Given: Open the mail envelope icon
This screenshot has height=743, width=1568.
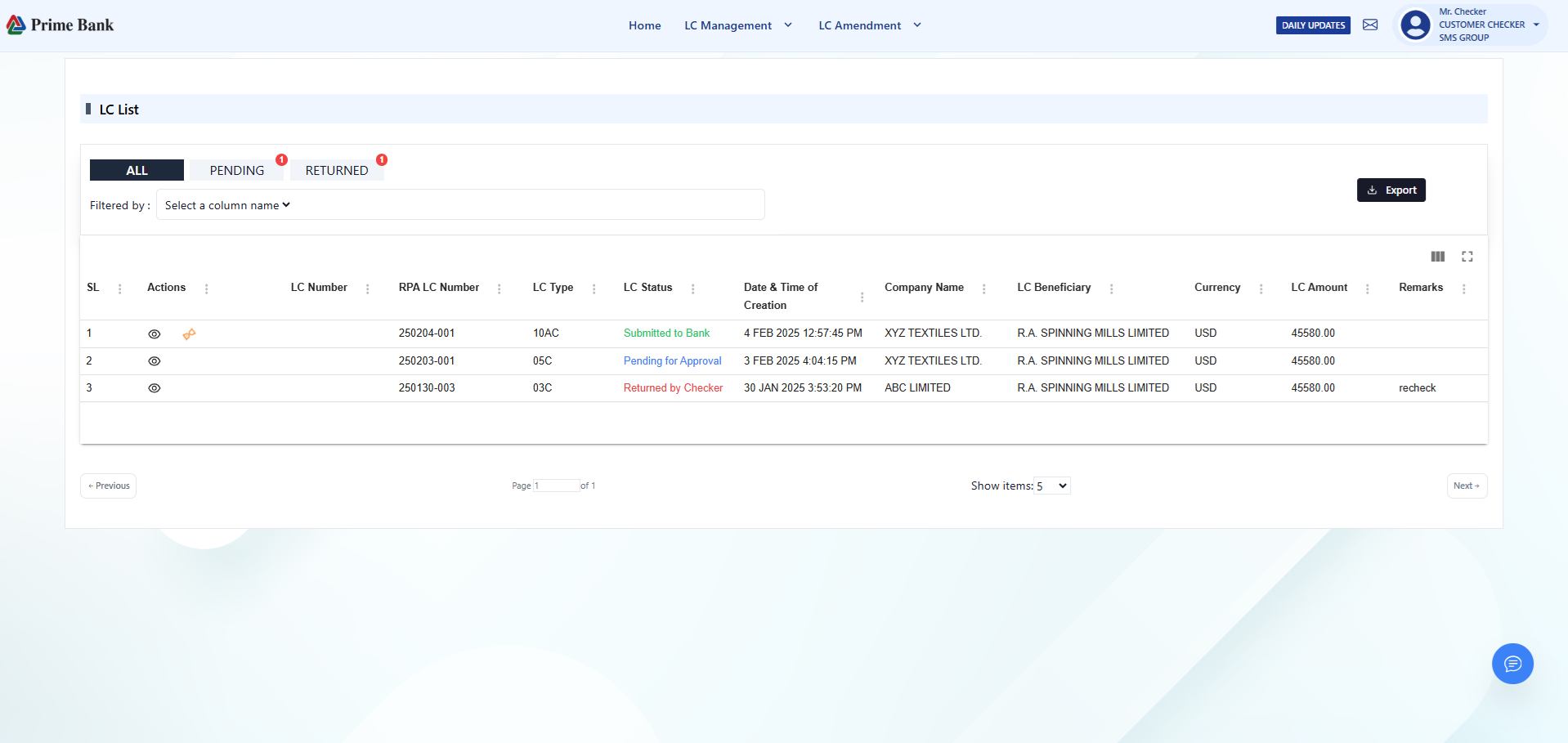Looking at the screenshot, I should coord(1370,25).
